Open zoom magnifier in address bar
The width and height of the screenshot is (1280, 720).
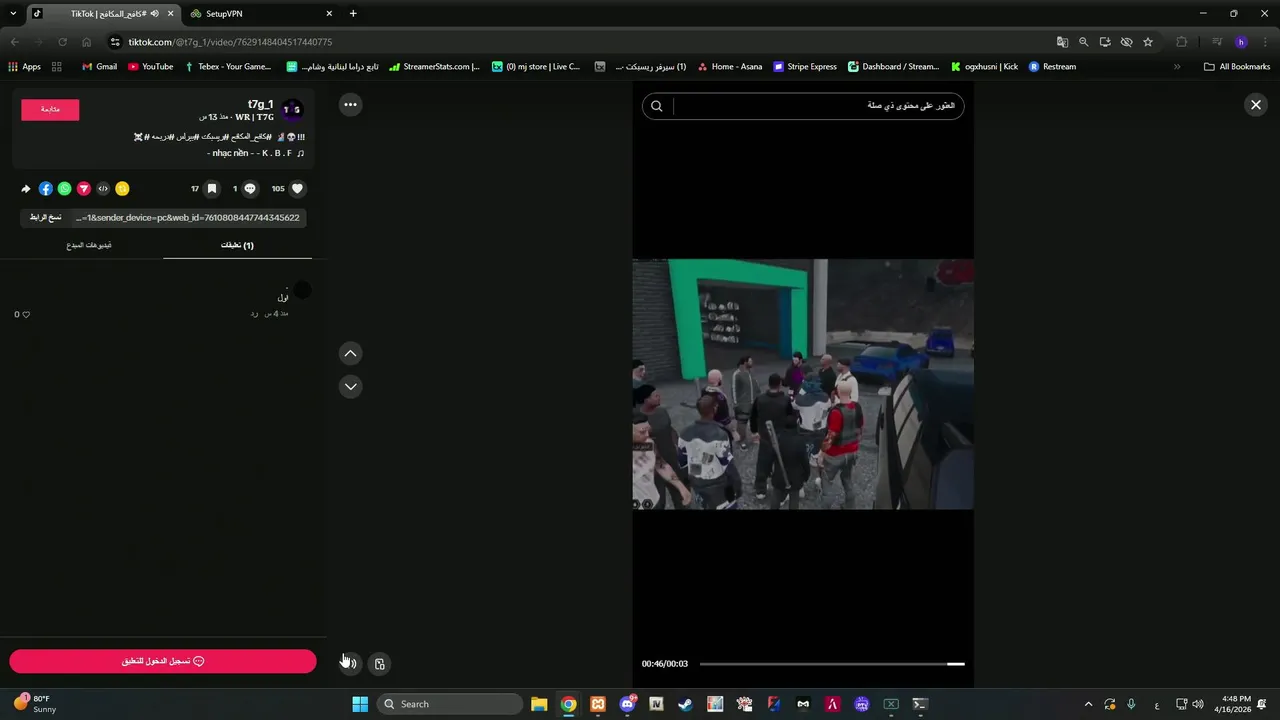pyautogui.click(x=1083, y=42)
